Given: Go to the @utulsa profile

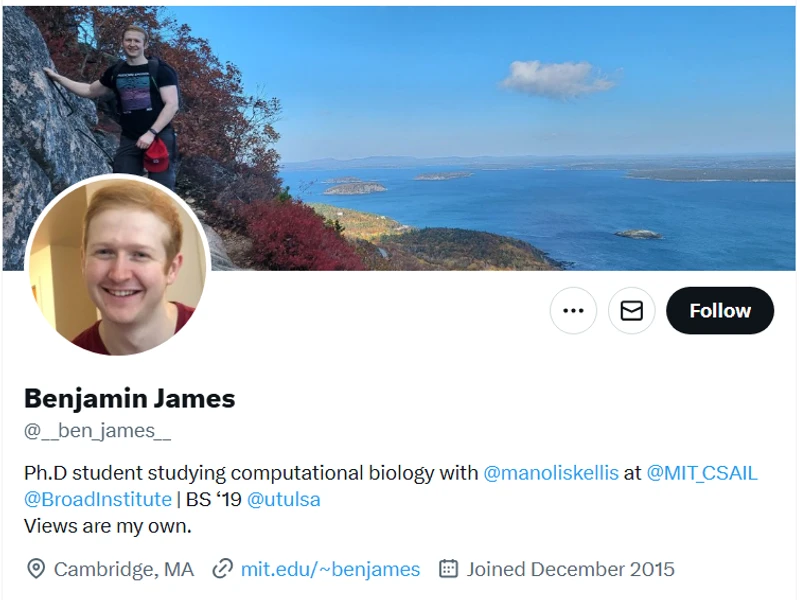Looking at the screenshot, I should 284,498.
